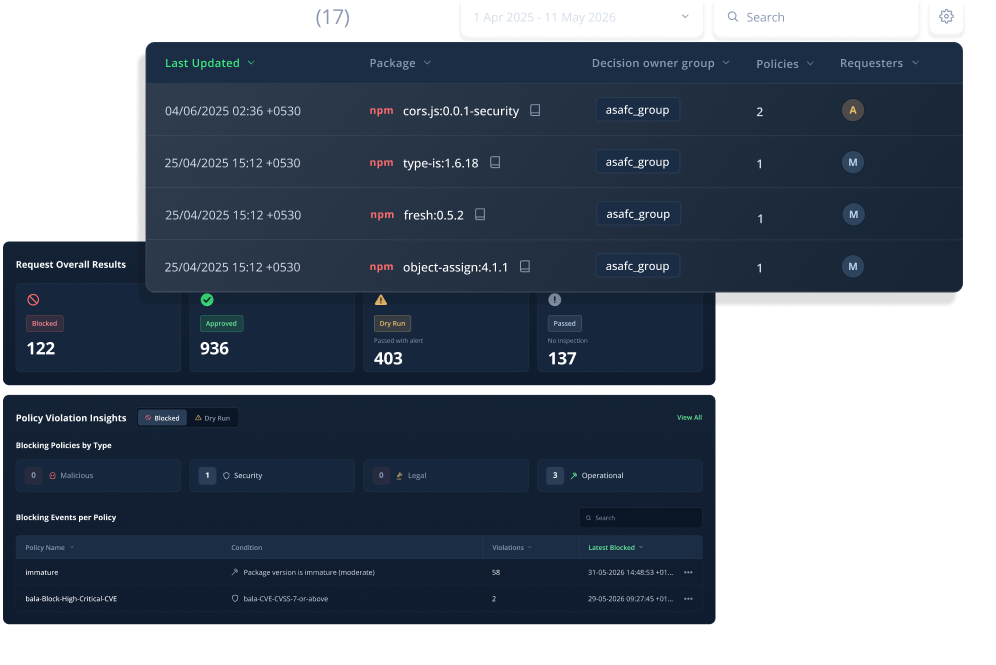Click the document icon next to fresh:0.5.2
This screenshot has width=996, height=665.
[480, 214]
